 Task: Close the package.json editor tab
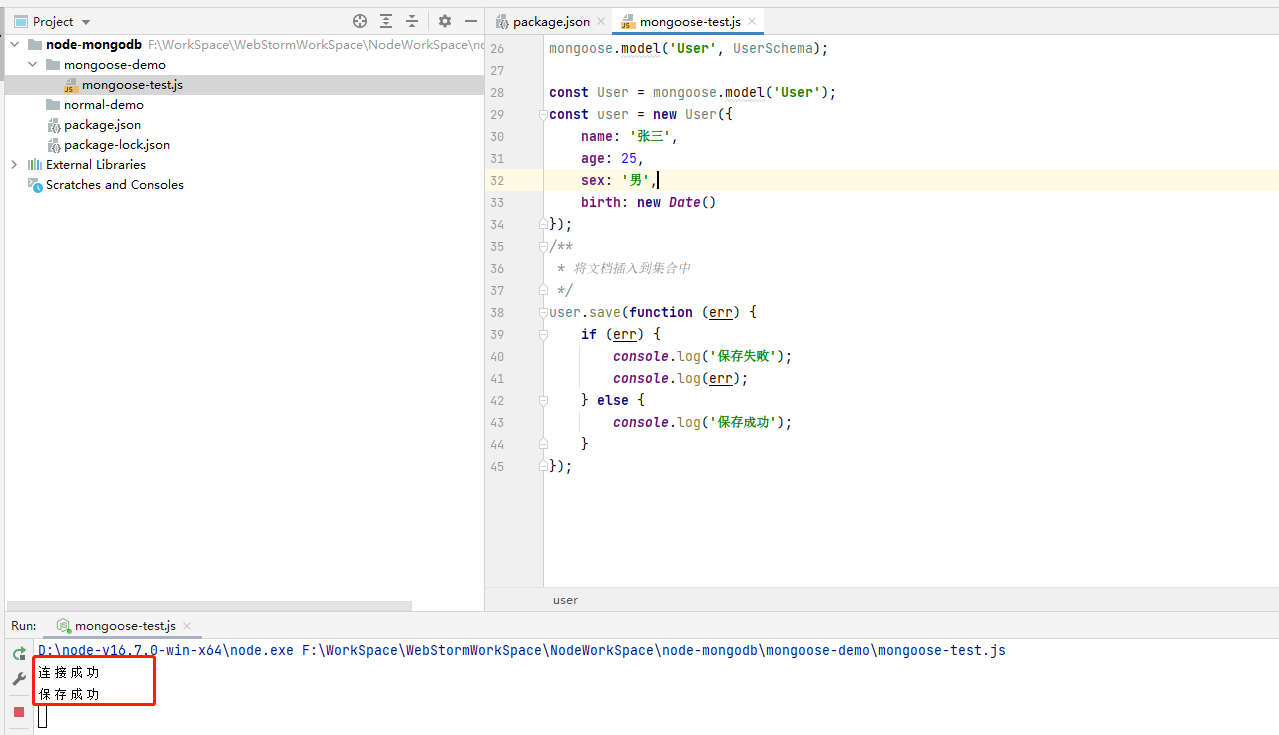tap(601, 21)
